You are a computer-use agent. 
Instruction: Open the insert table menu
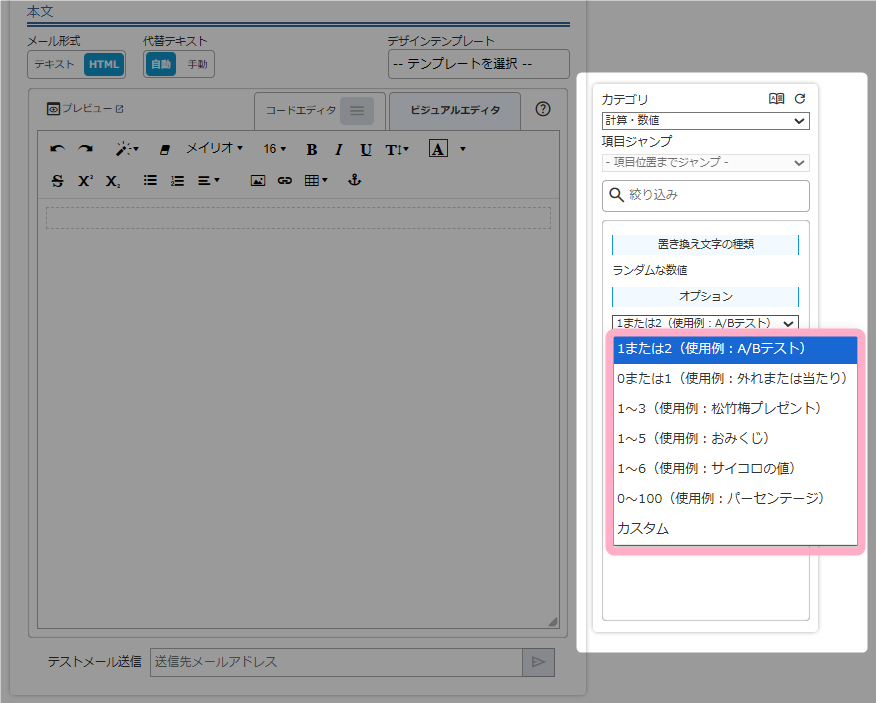pyautogui.click(x=316, y=180)
